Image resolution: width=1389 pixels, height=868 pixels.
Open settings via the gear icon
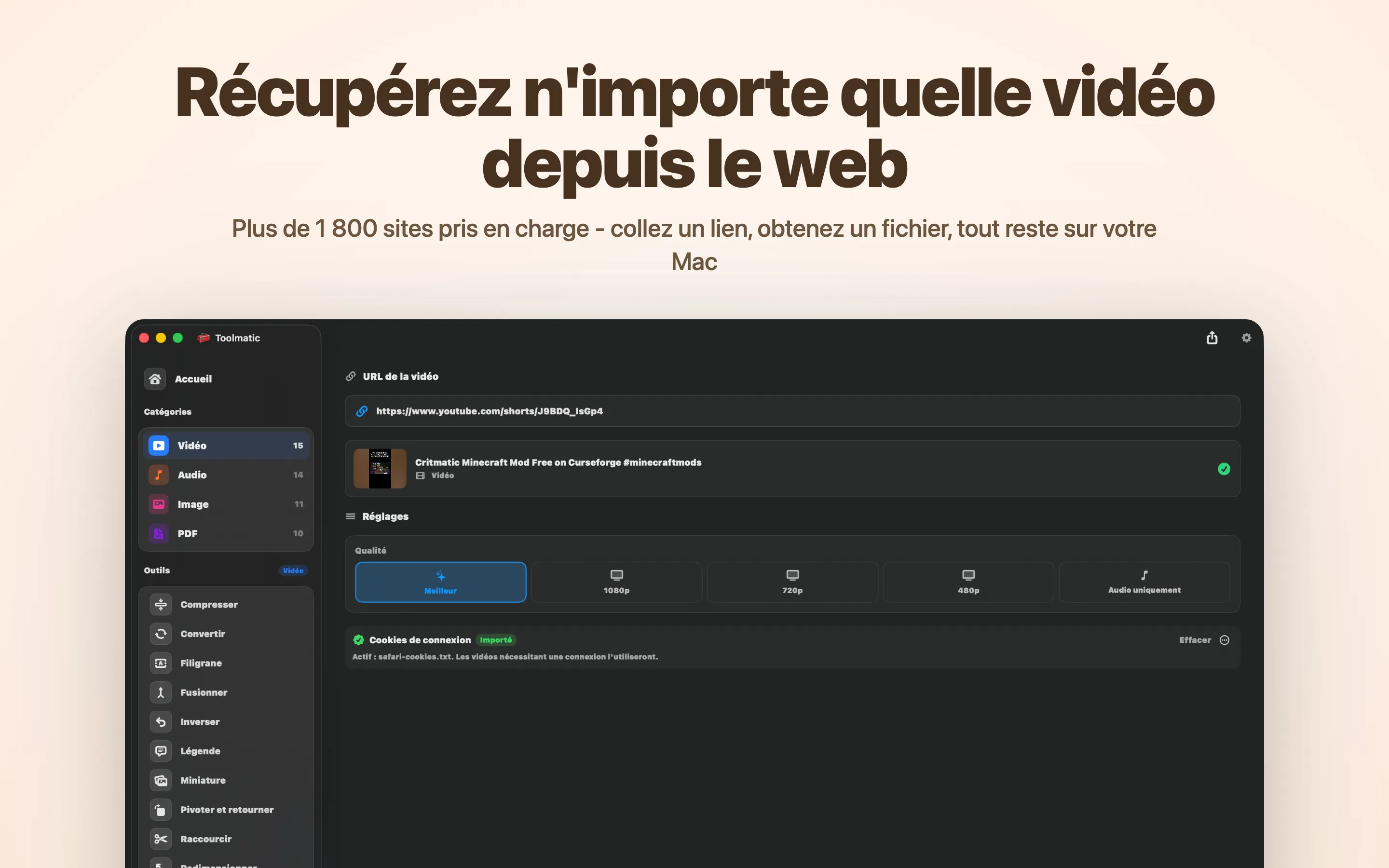[x=1246, y=338]
